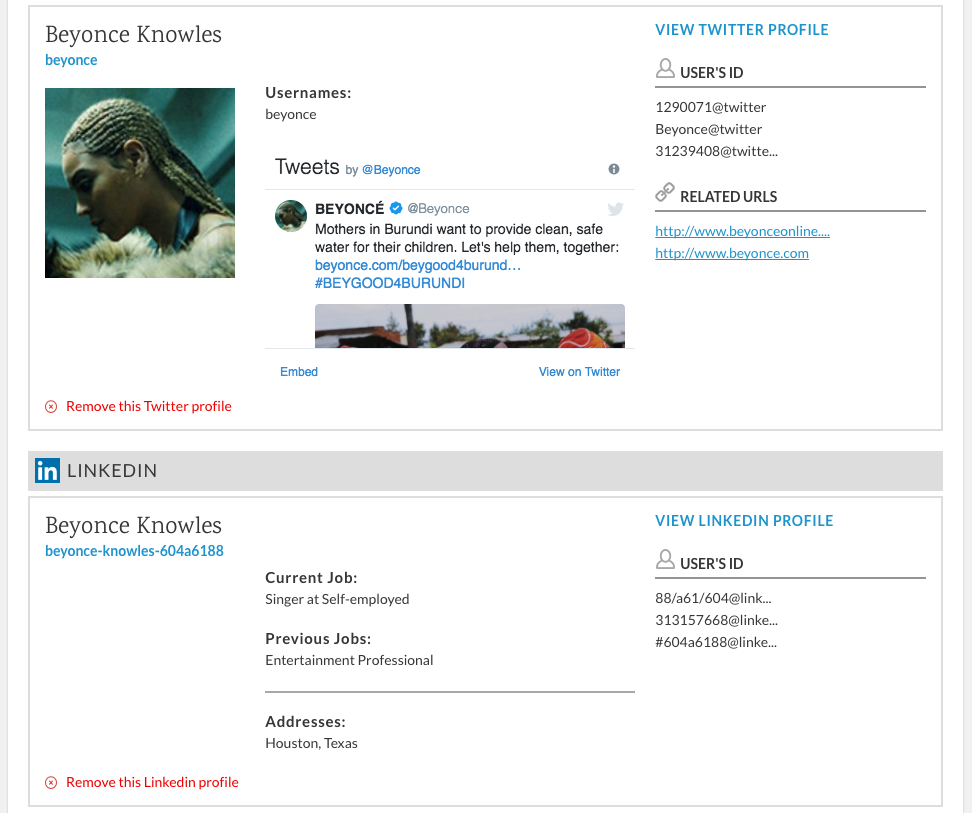This screenshot has height=813, width=972.
Task: Click the LinkedIn card name Beyonce Knowles
Action: pos(133,525)
